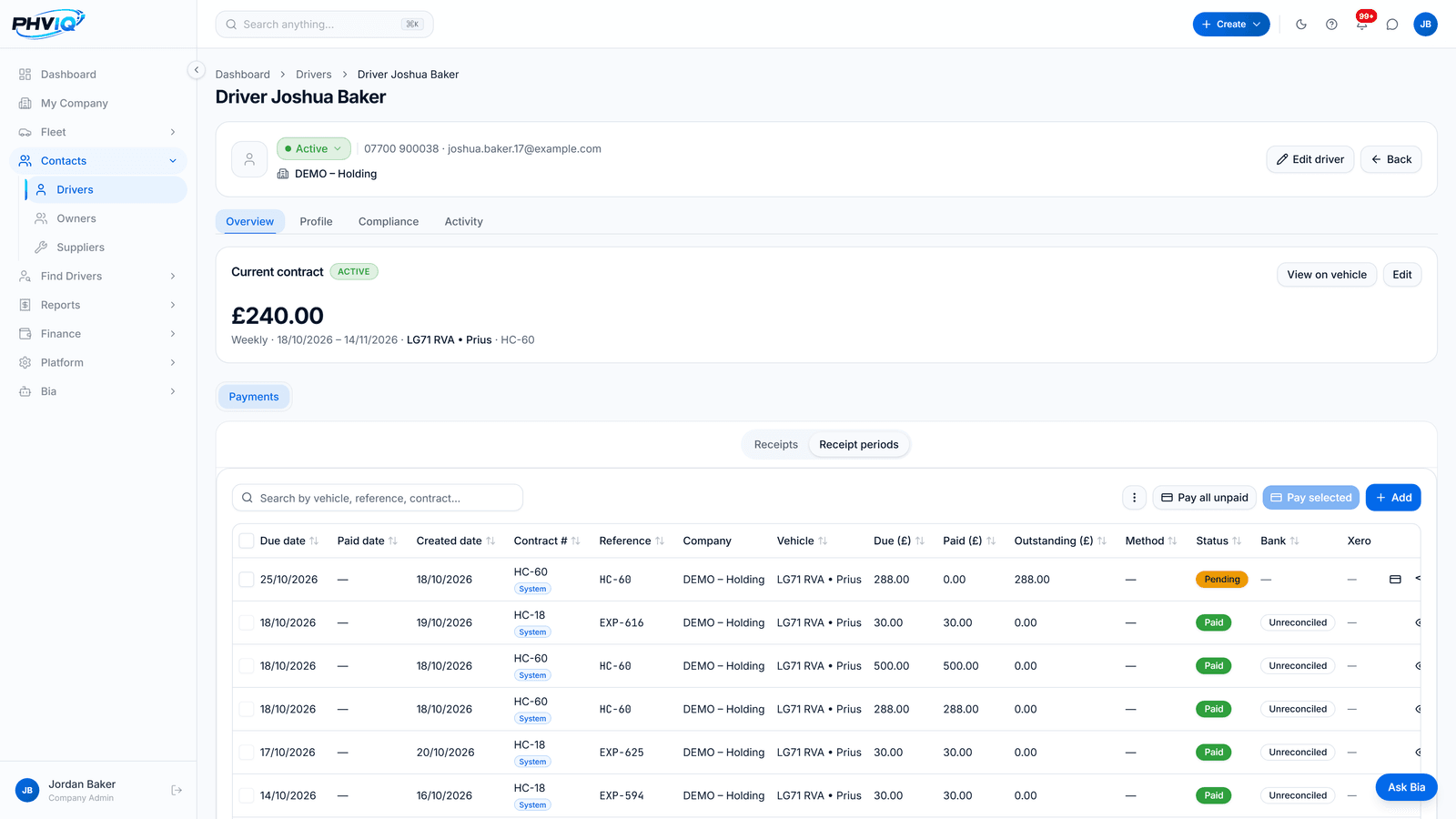The image size is (1456, 819).
Task: Open notifications bell with 99+ badge
Action: 1362,24
